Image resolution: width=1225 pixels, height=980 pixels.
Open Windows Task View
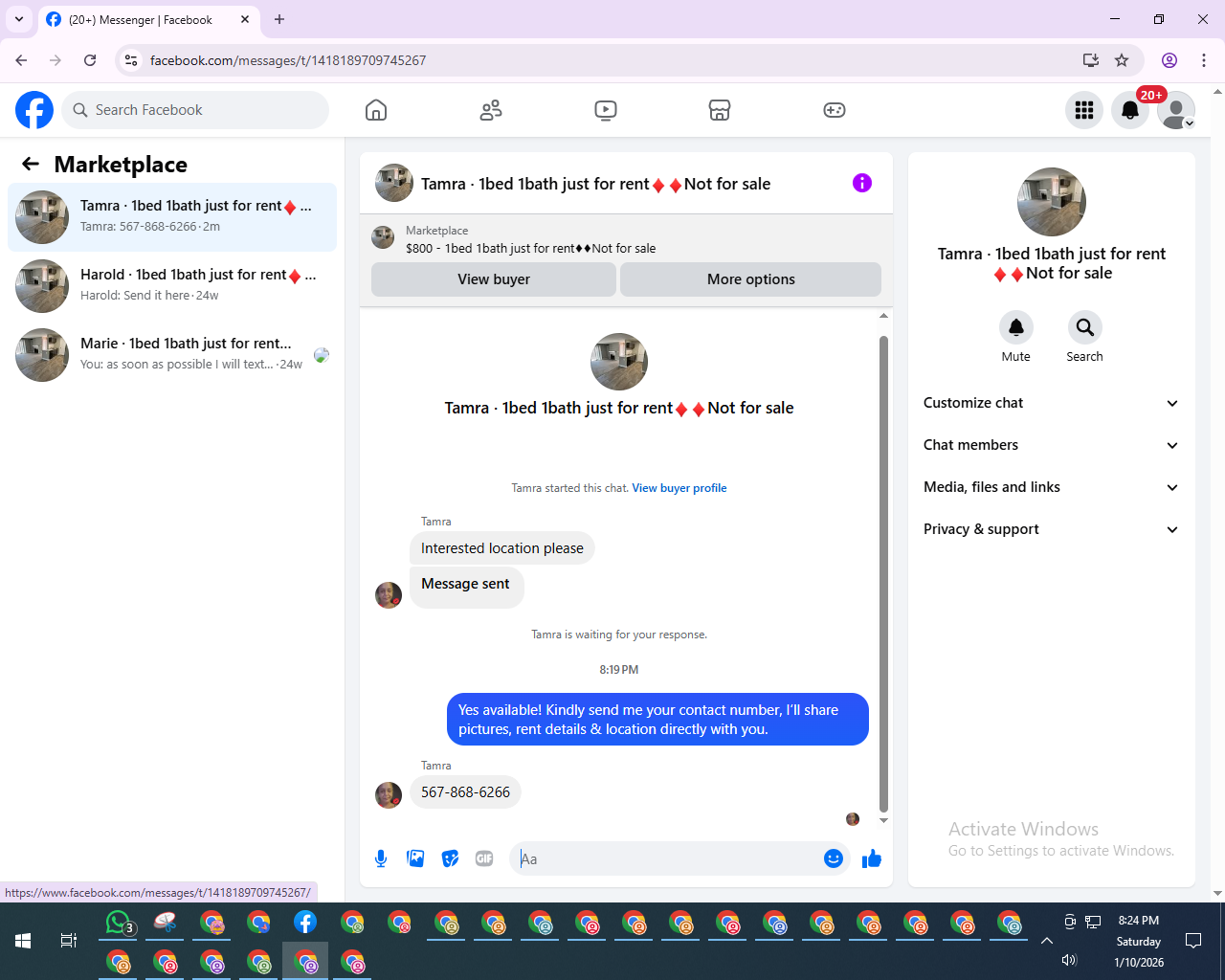tap(69, 941)
